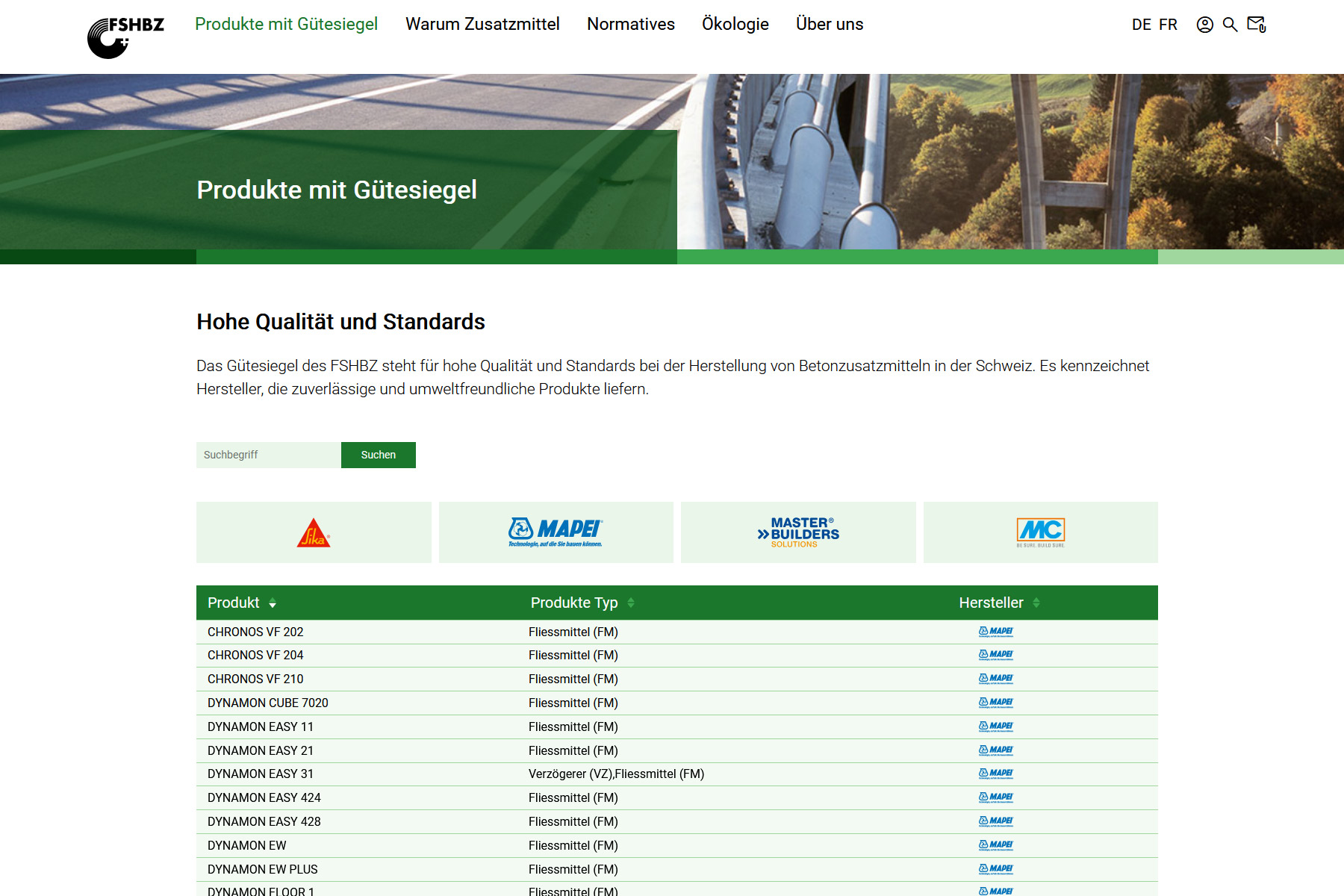Focus the Suchbegriff search field
Viewport: 1344px width, 896px height.
268,455
